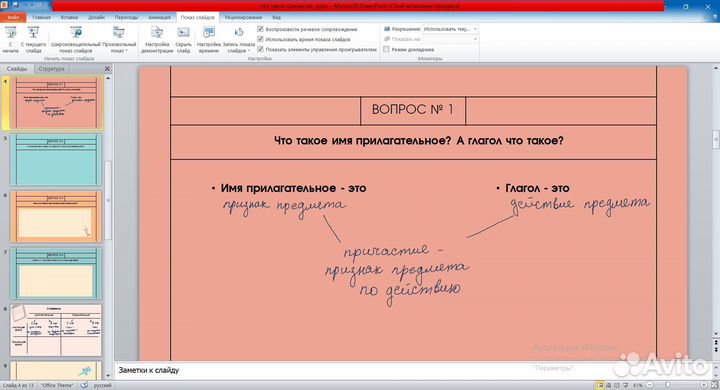720x390 pixels.
Task: Click the Save icon in quick access toolbar
Action: 16,6
